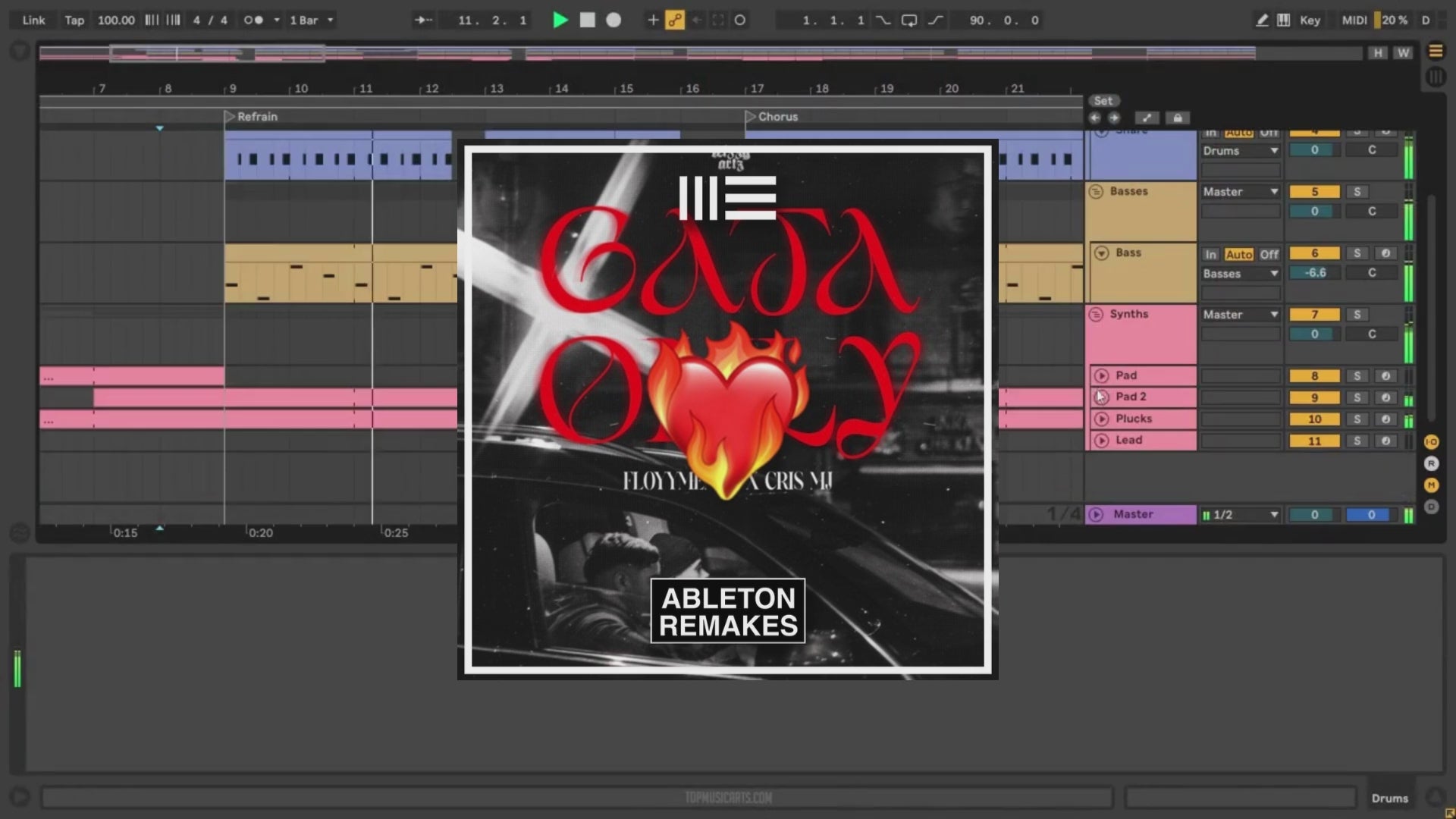Stop playback with the square Stop button

pyautogui.click(x=587, y=20)
